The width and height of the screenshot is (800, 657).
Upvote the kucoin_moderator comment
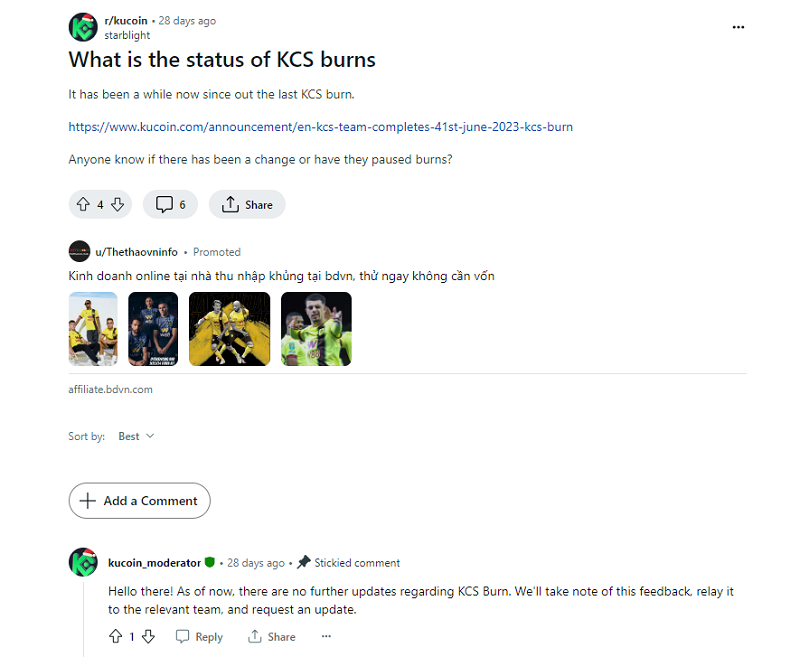(116, 637)
